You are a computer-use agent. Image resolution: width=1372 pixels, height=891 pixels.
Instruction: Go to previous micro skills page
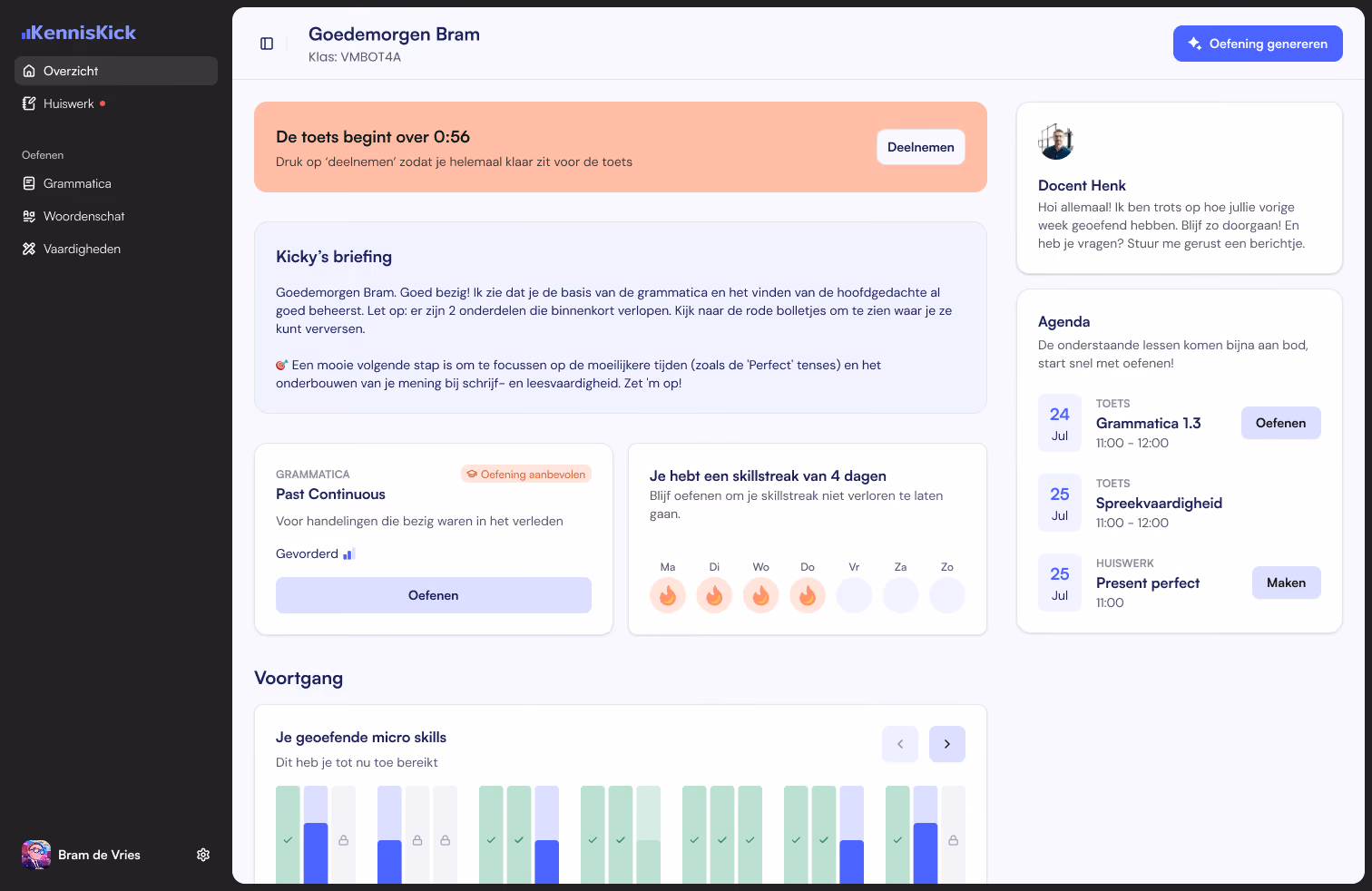(900, 744)
